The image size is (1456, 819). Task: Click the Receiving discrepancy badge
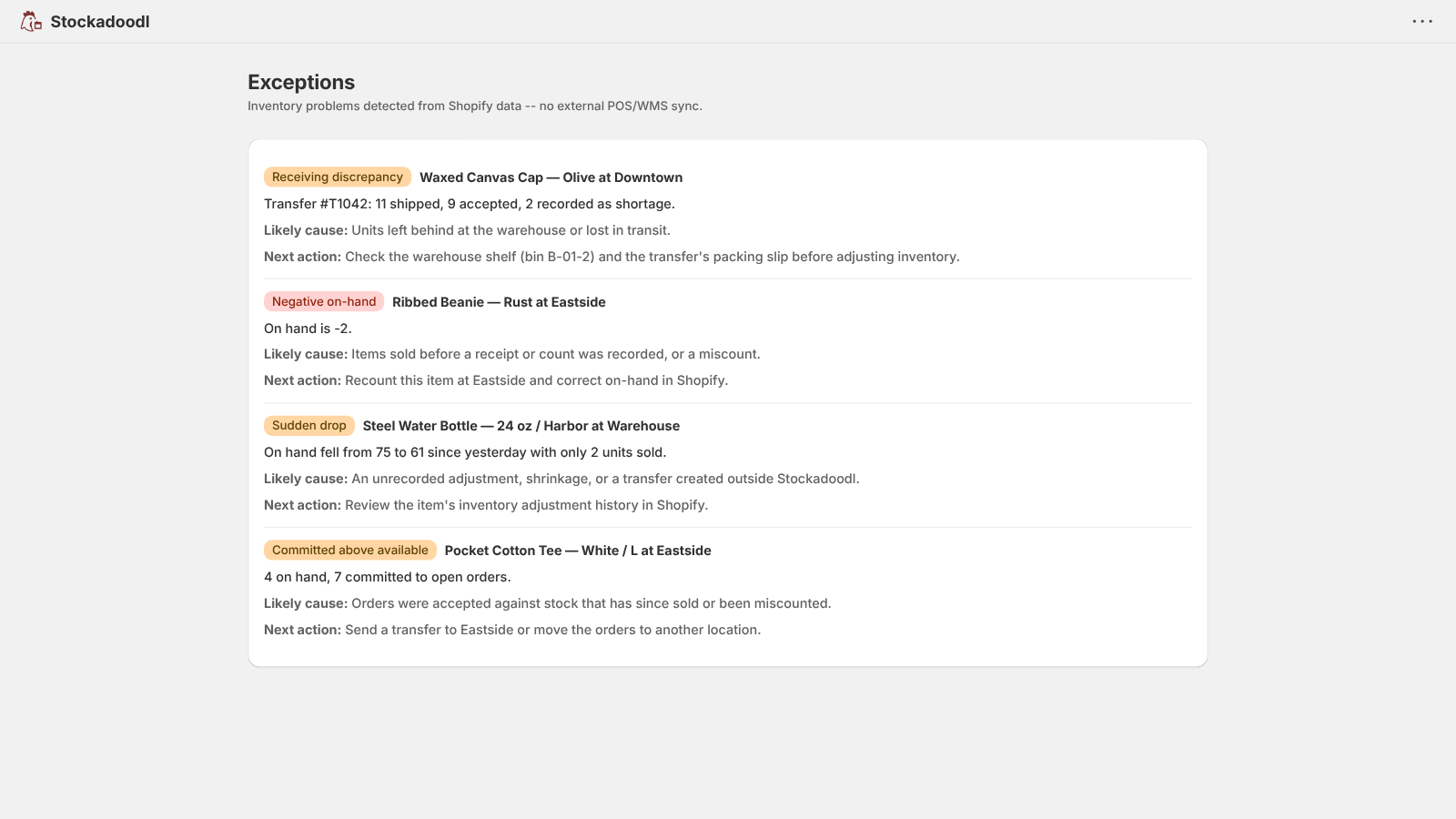338,177
